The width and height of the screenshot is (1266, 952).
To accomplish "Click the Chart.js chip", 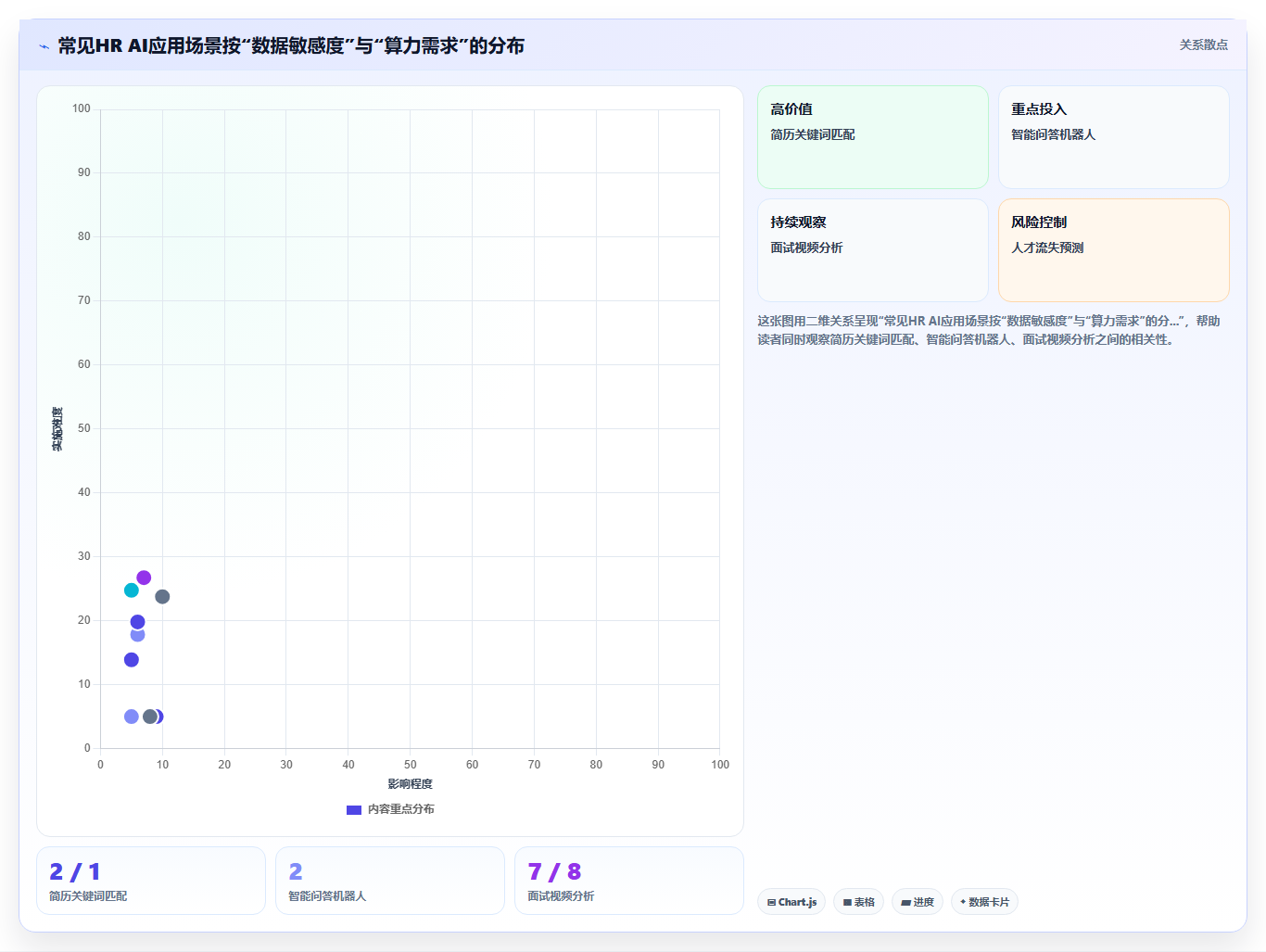I will [791, 902].
